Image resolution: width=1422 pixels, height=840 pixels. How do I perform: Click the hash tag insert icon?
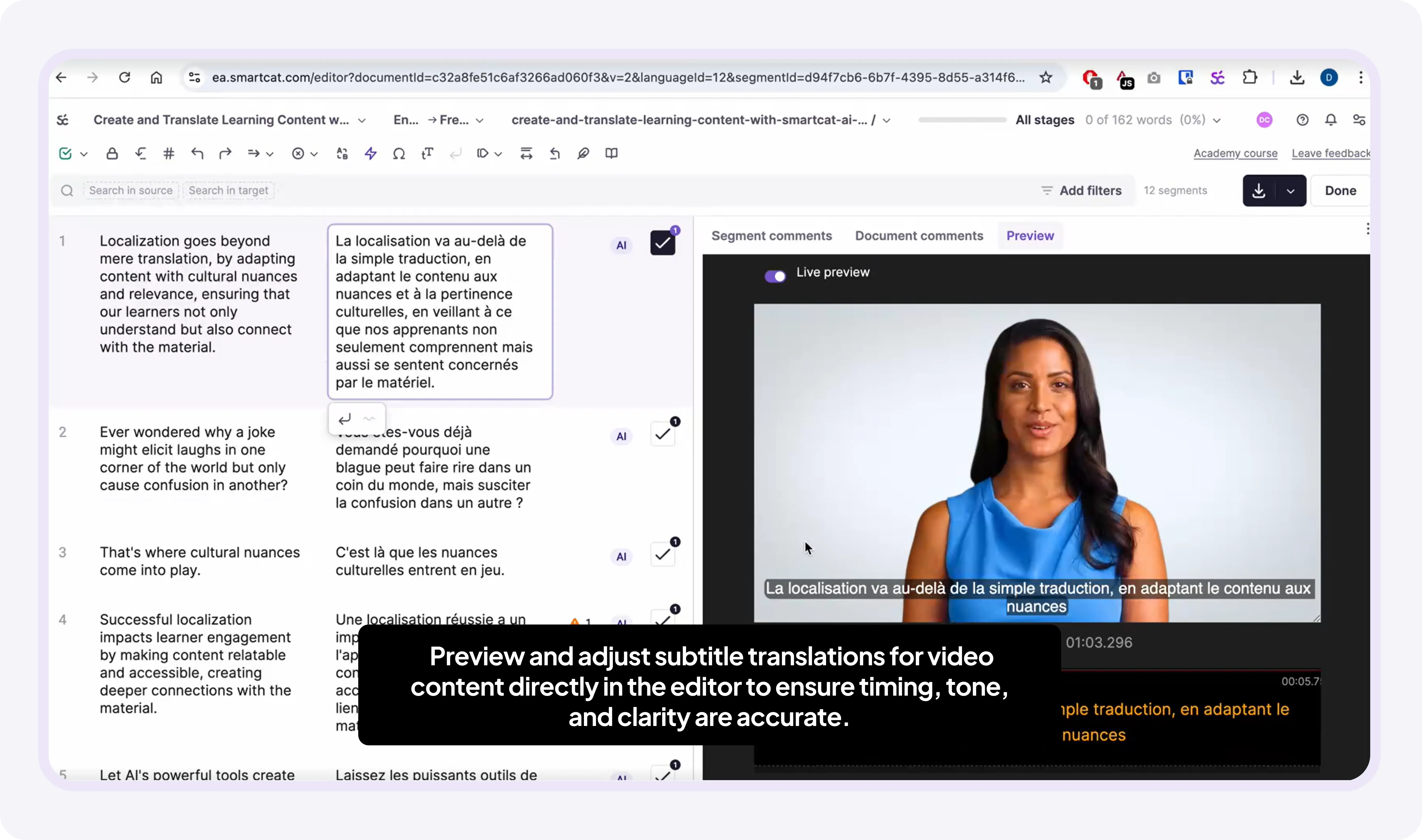pos(169,154)
